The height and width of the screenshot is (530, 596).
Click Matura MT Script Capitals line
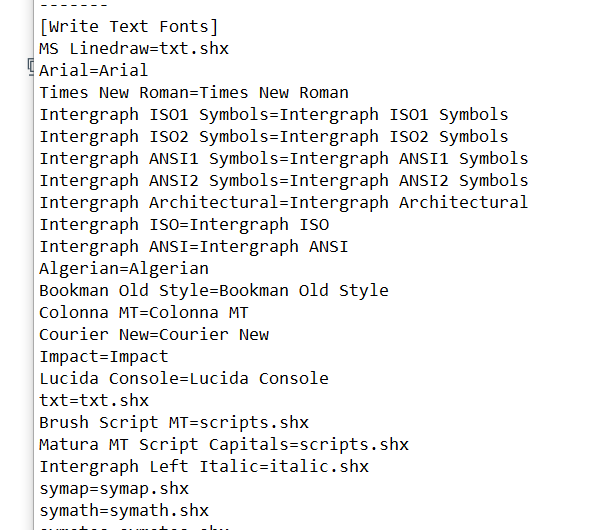224,445
